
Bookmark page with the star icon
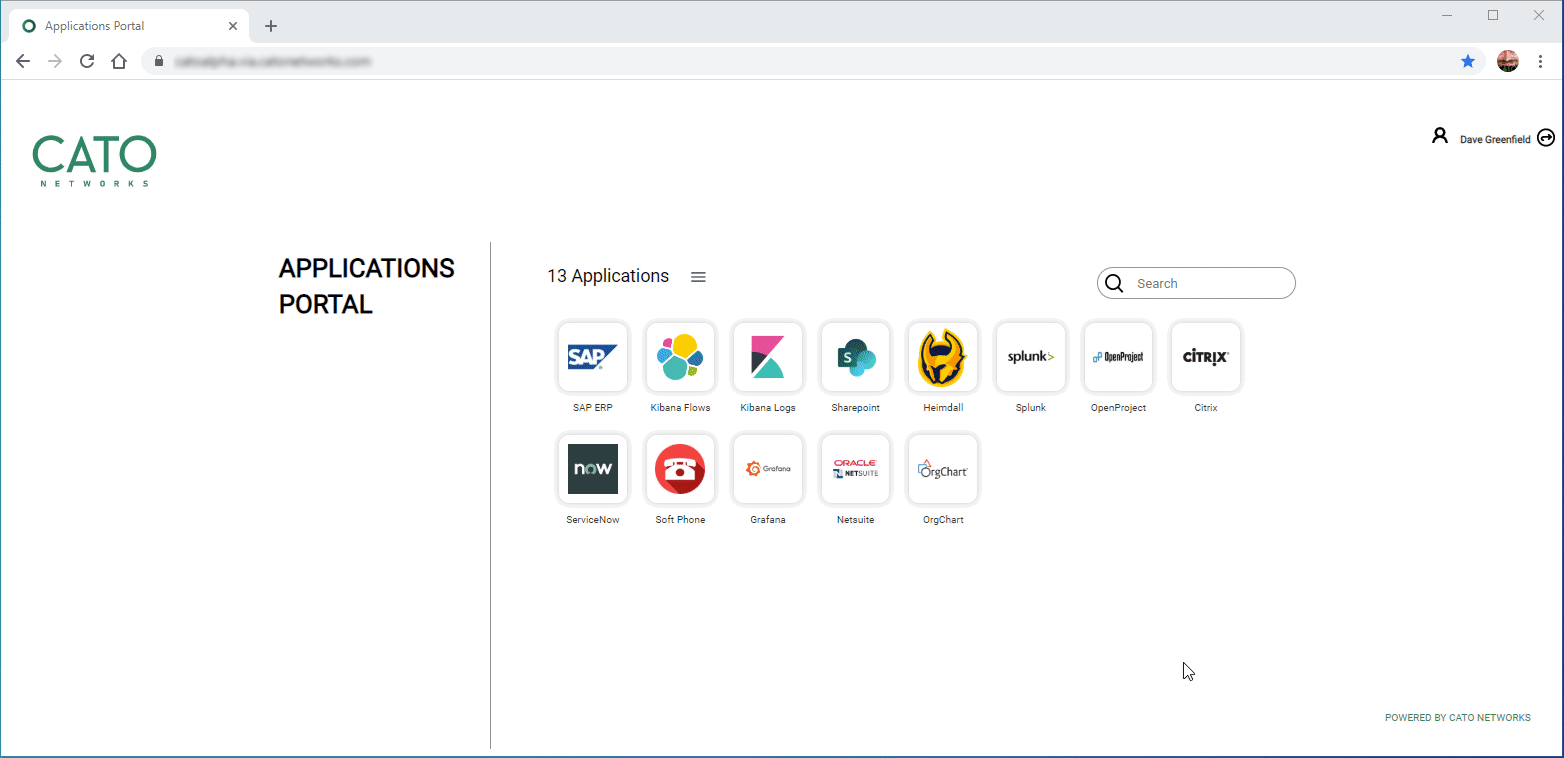pyautogui.click(x=1468, y=61)
